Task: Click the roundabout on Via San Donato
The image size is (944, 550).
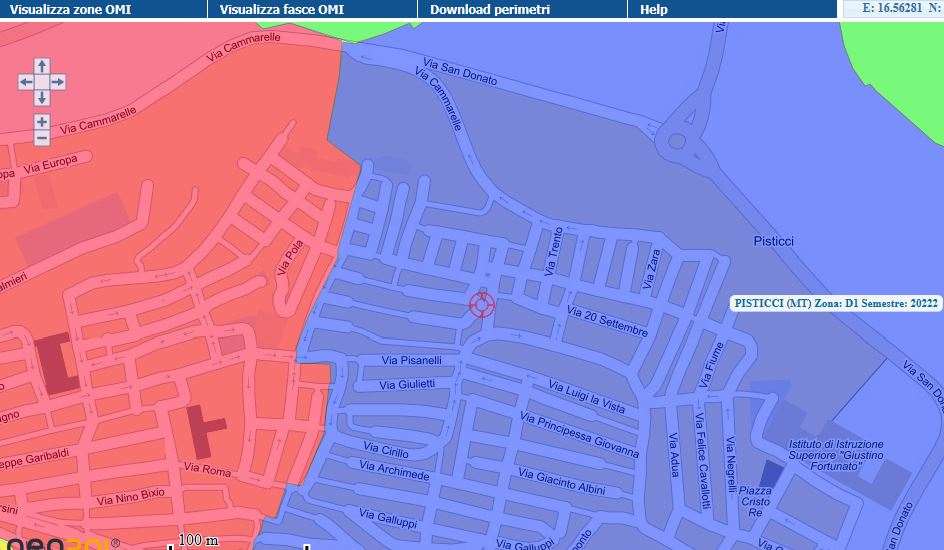Action: (x=676, y=141)
